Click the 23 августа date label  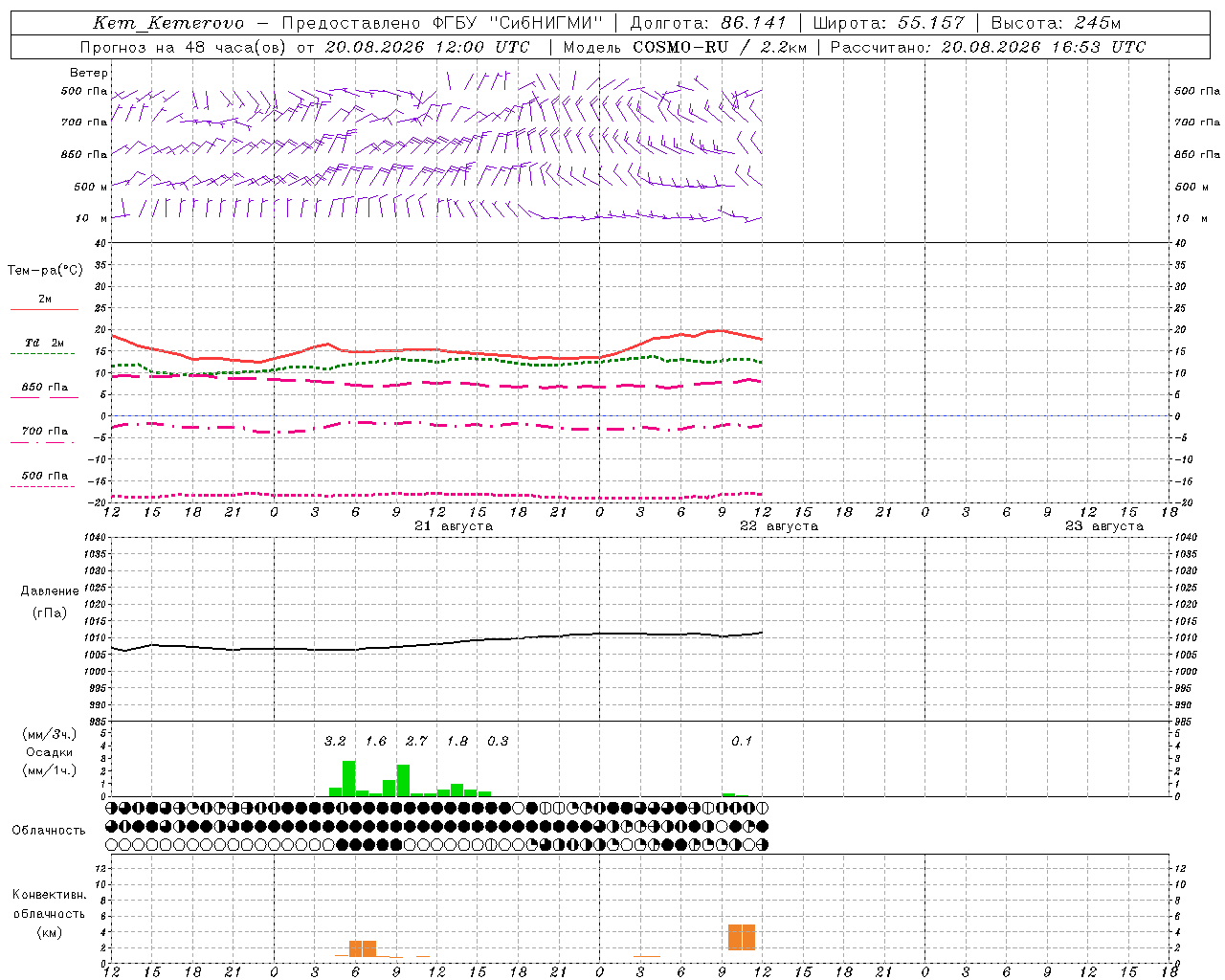click(1104, 526)
